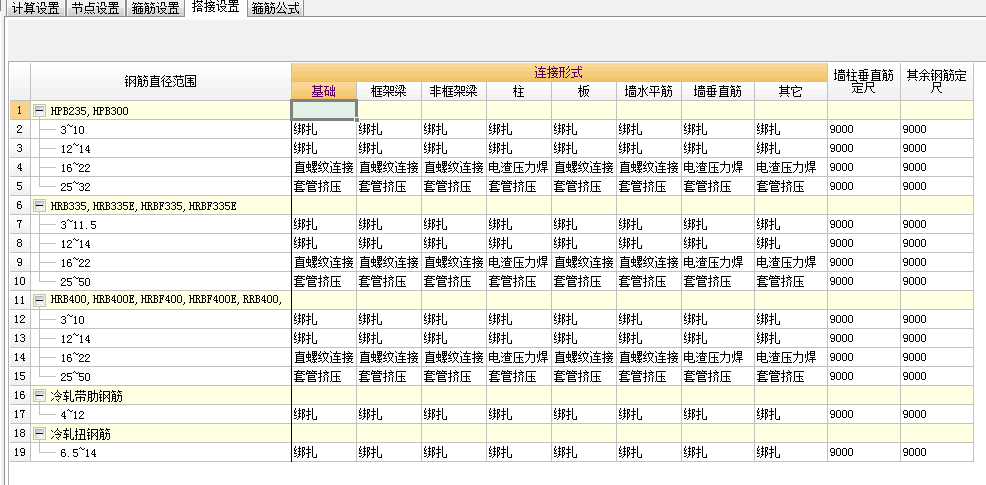Select row 7 其它 cell 绑扎
This screenshot has width=986, height=485.
[x=790, y=225]
